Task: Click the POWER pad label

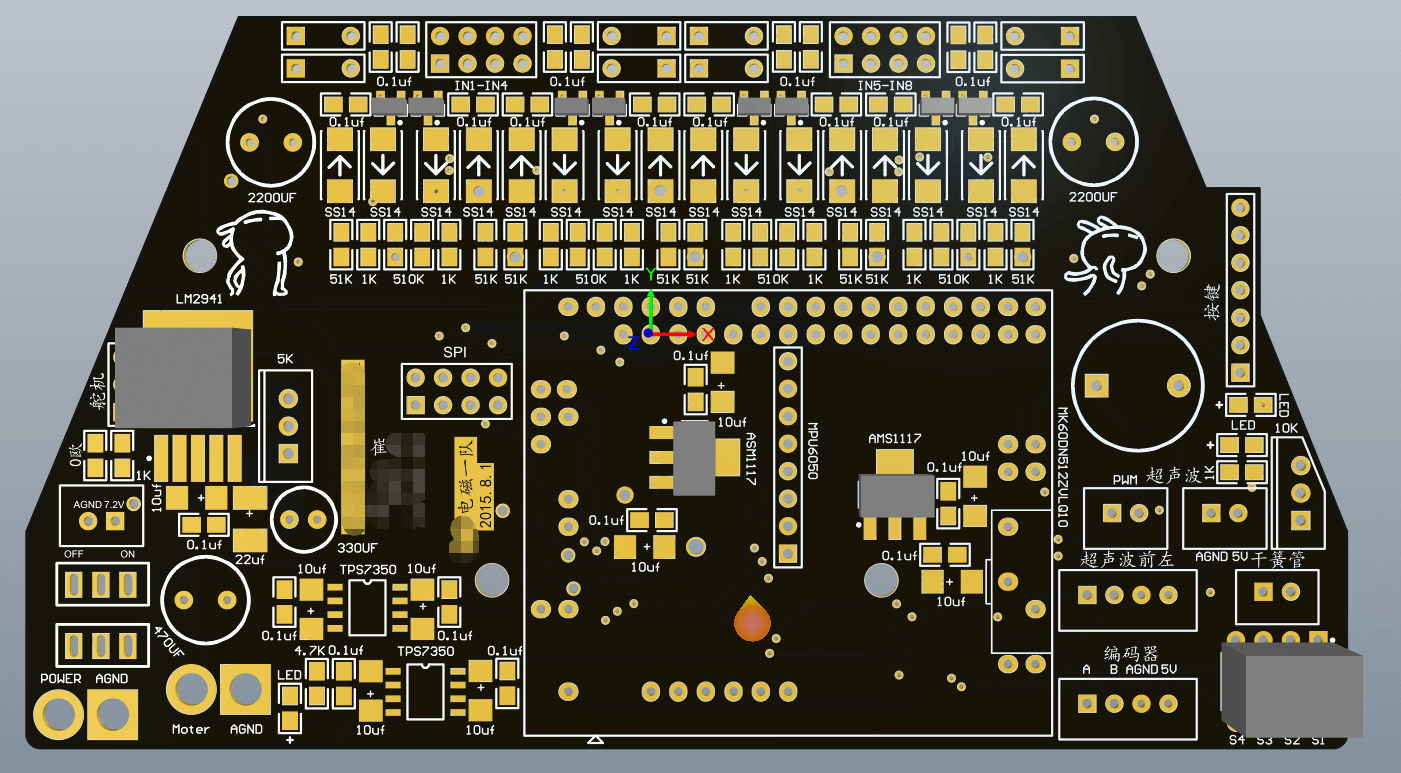Action: (61, 679)
